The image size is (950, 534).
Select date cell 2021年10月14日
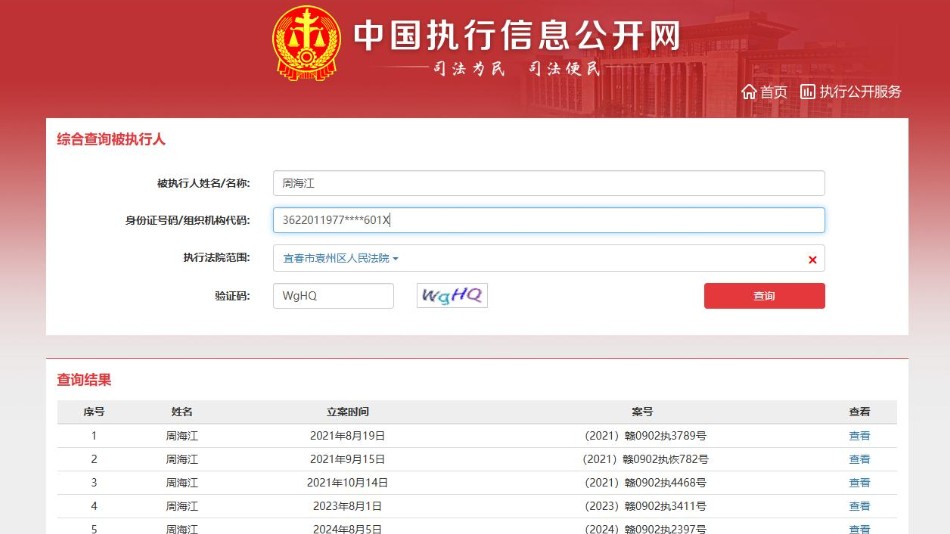[347, 482]
